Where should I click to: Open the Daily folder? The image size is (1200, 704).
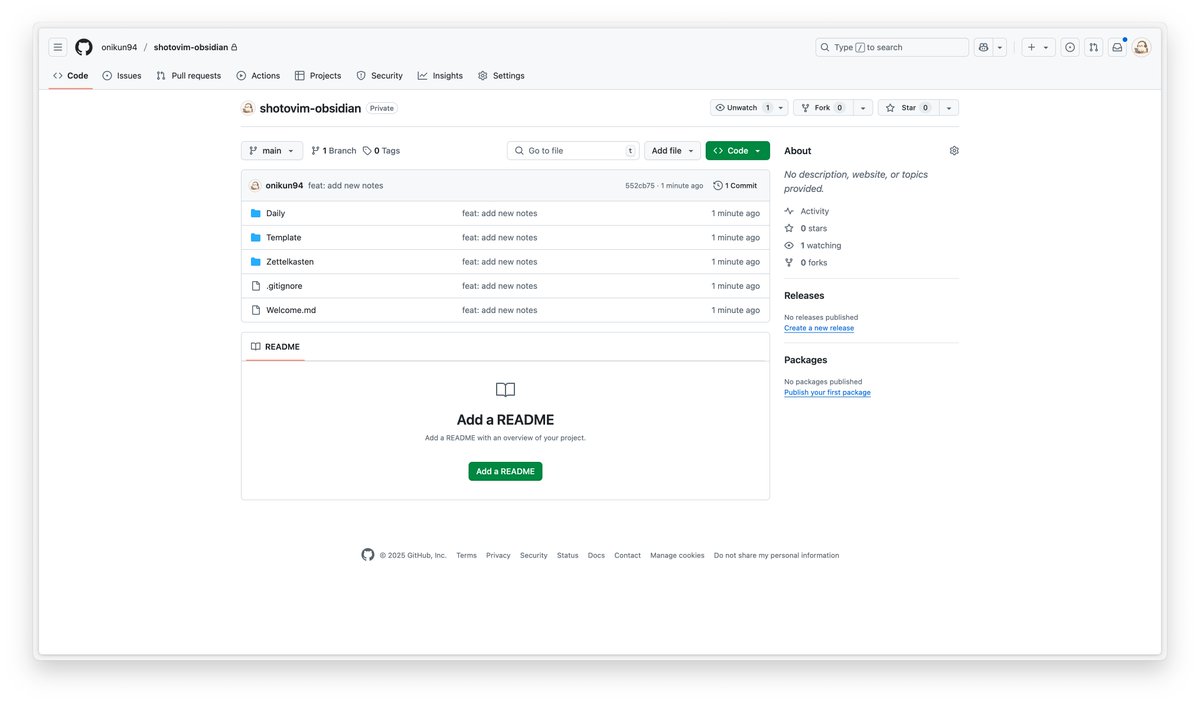coord(276,214)
